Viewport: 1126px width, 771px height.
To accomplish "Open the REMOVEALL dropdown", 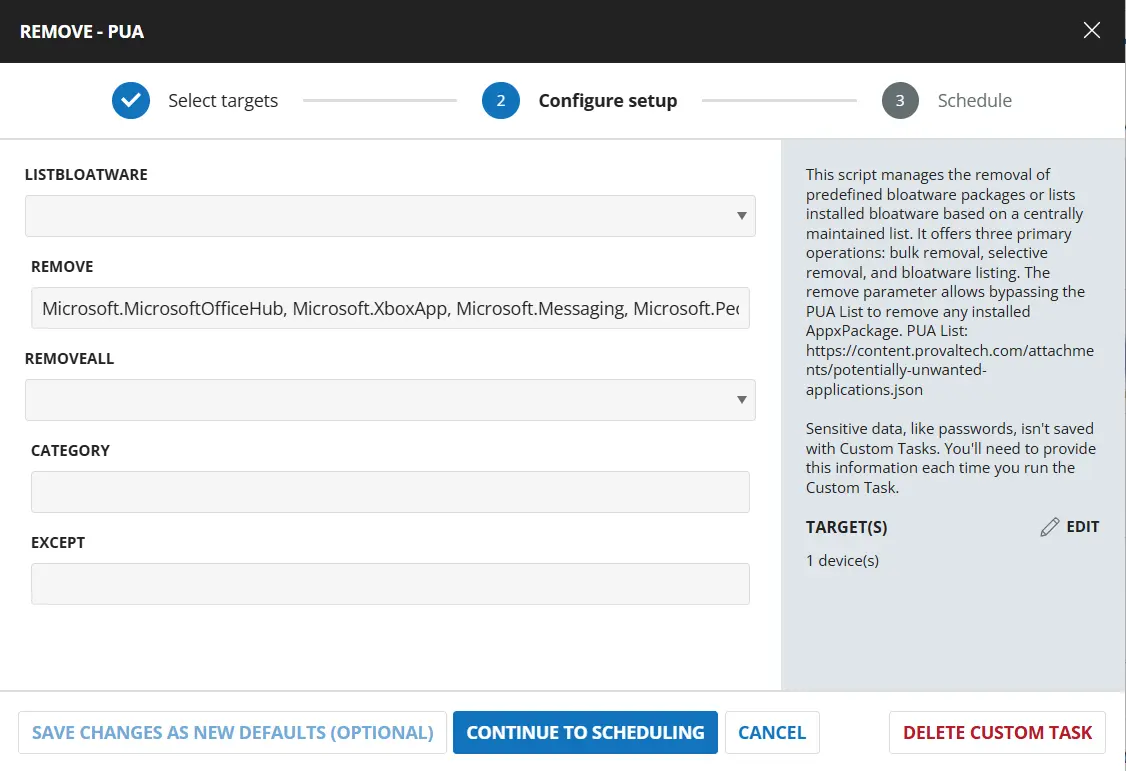I will point(390,400).
